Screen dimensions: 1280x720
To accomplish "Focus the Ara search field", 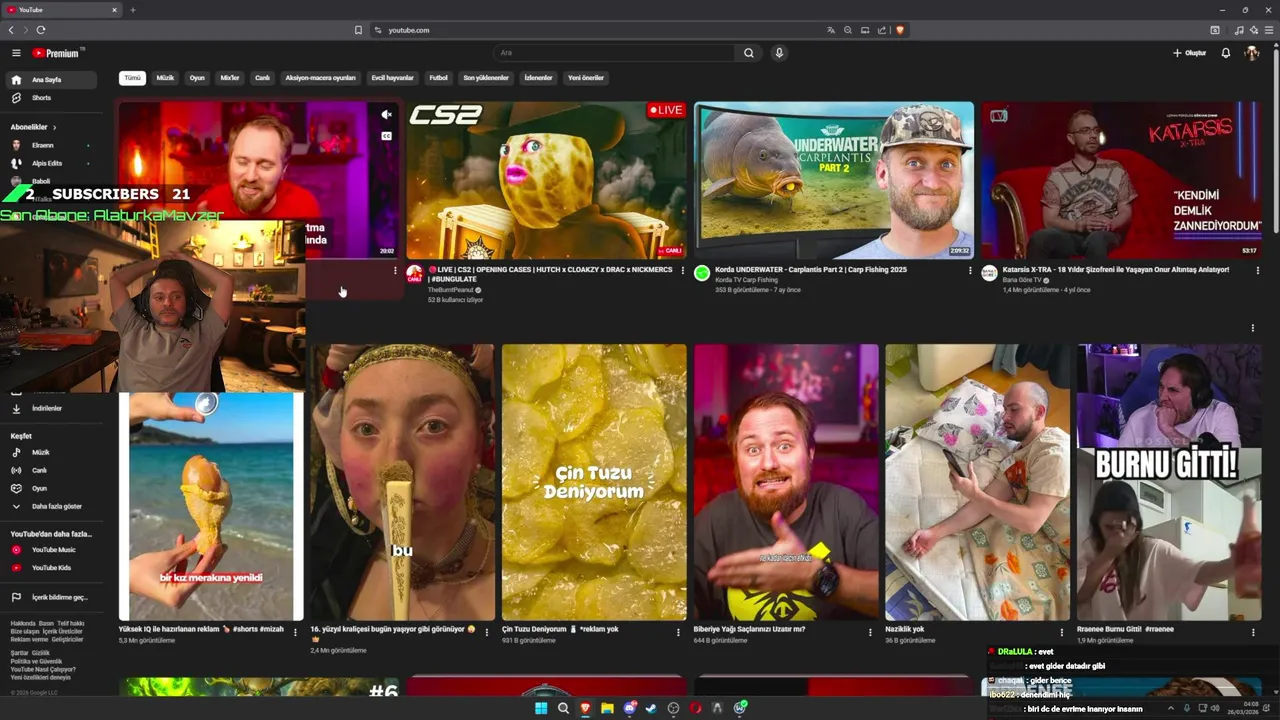I will point(615,53).
